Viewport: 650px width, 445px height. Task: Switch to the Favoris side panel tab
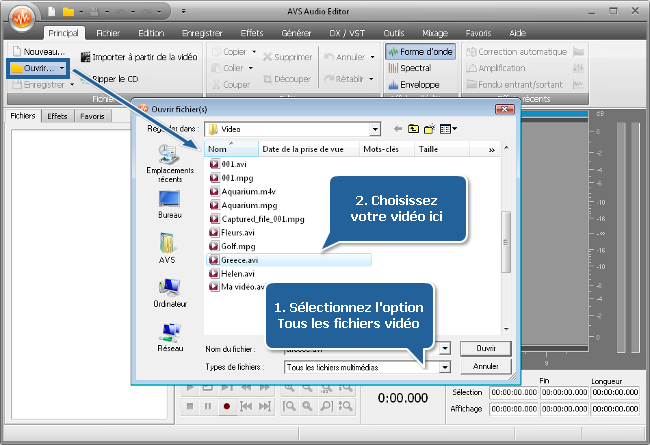(92, 116)
